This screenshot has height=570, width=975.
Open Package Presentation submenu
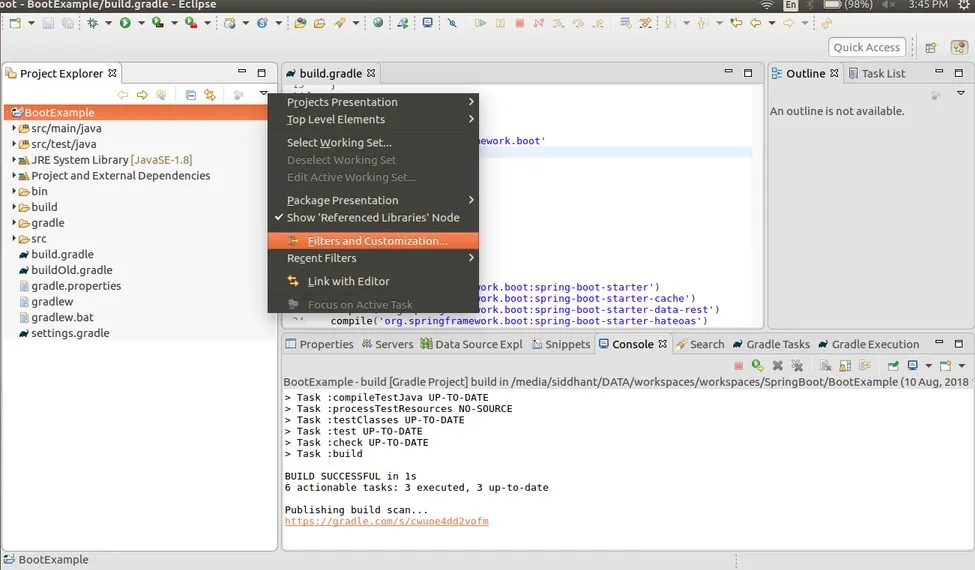372,200
